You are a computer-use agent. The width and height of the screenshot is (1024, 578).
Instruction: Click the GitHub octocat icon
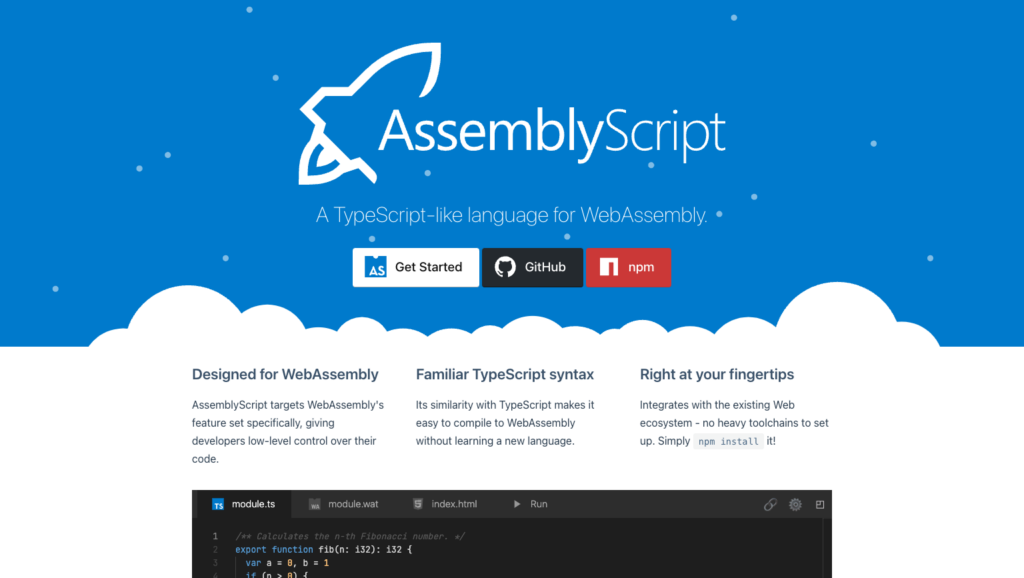(x=506, y=267)
